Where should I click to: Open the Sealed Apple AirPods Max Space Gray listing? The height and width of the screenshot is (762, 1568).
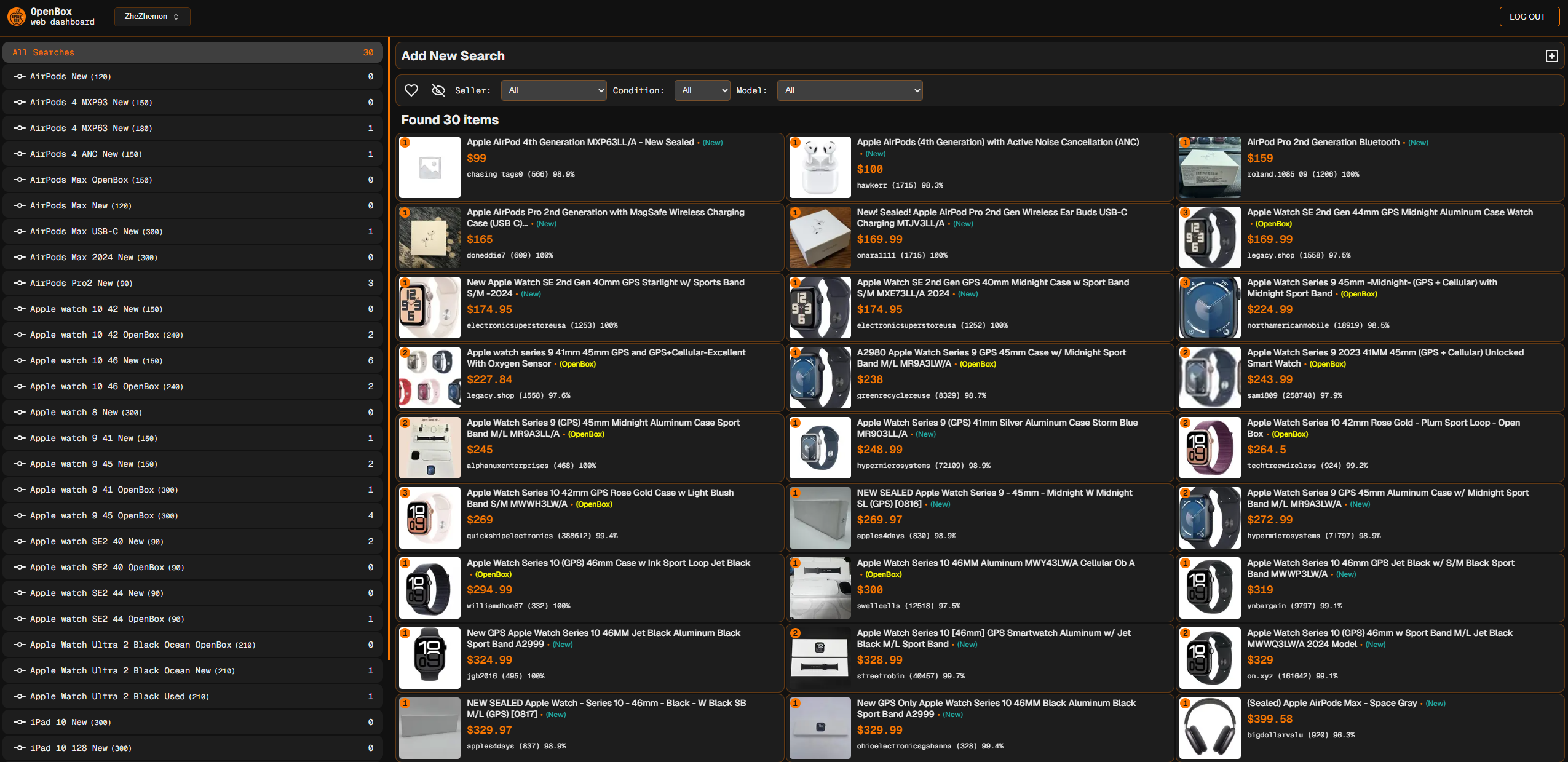(x=1331, y=703)
